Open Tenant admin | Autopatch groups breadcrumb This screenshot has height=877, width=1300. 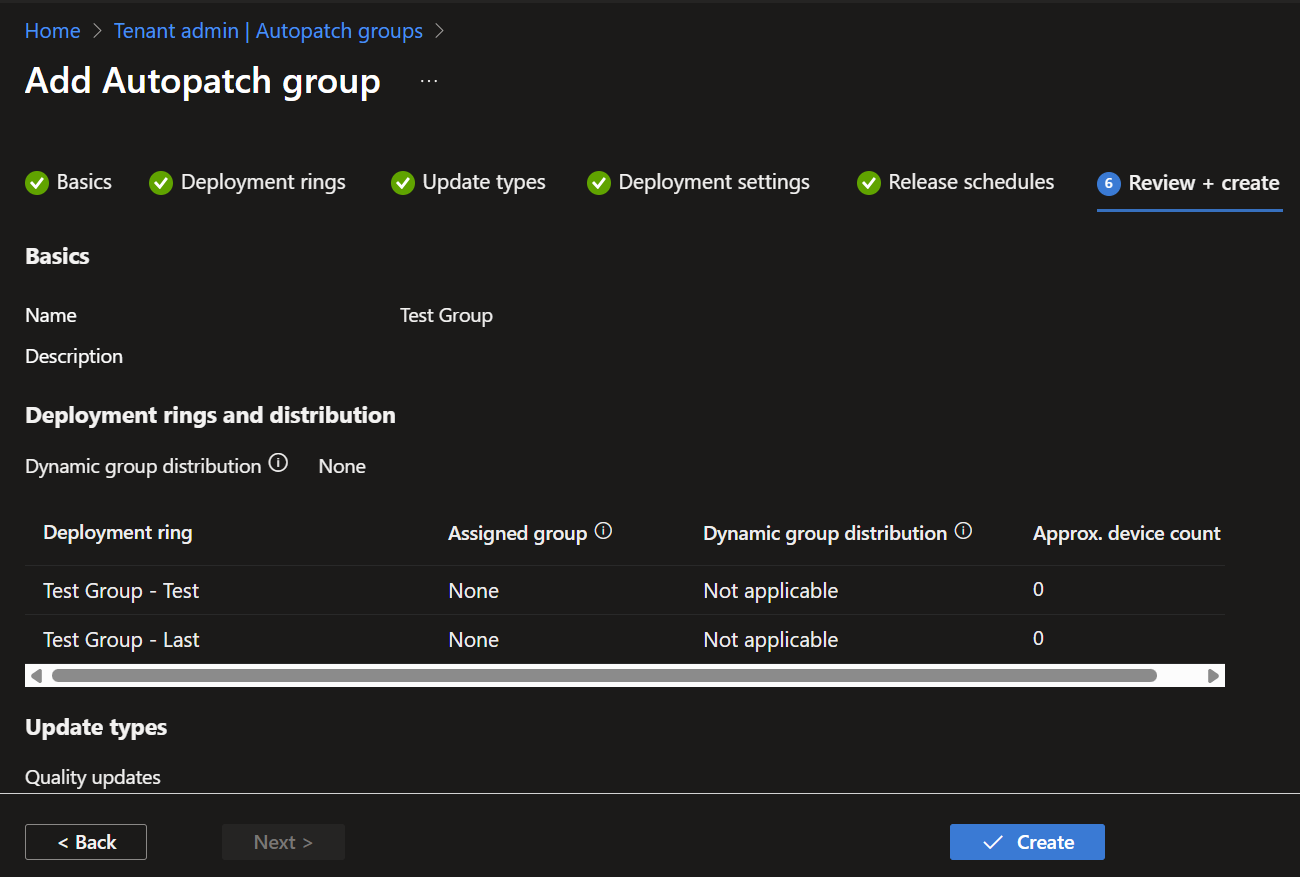pos(268,31)
